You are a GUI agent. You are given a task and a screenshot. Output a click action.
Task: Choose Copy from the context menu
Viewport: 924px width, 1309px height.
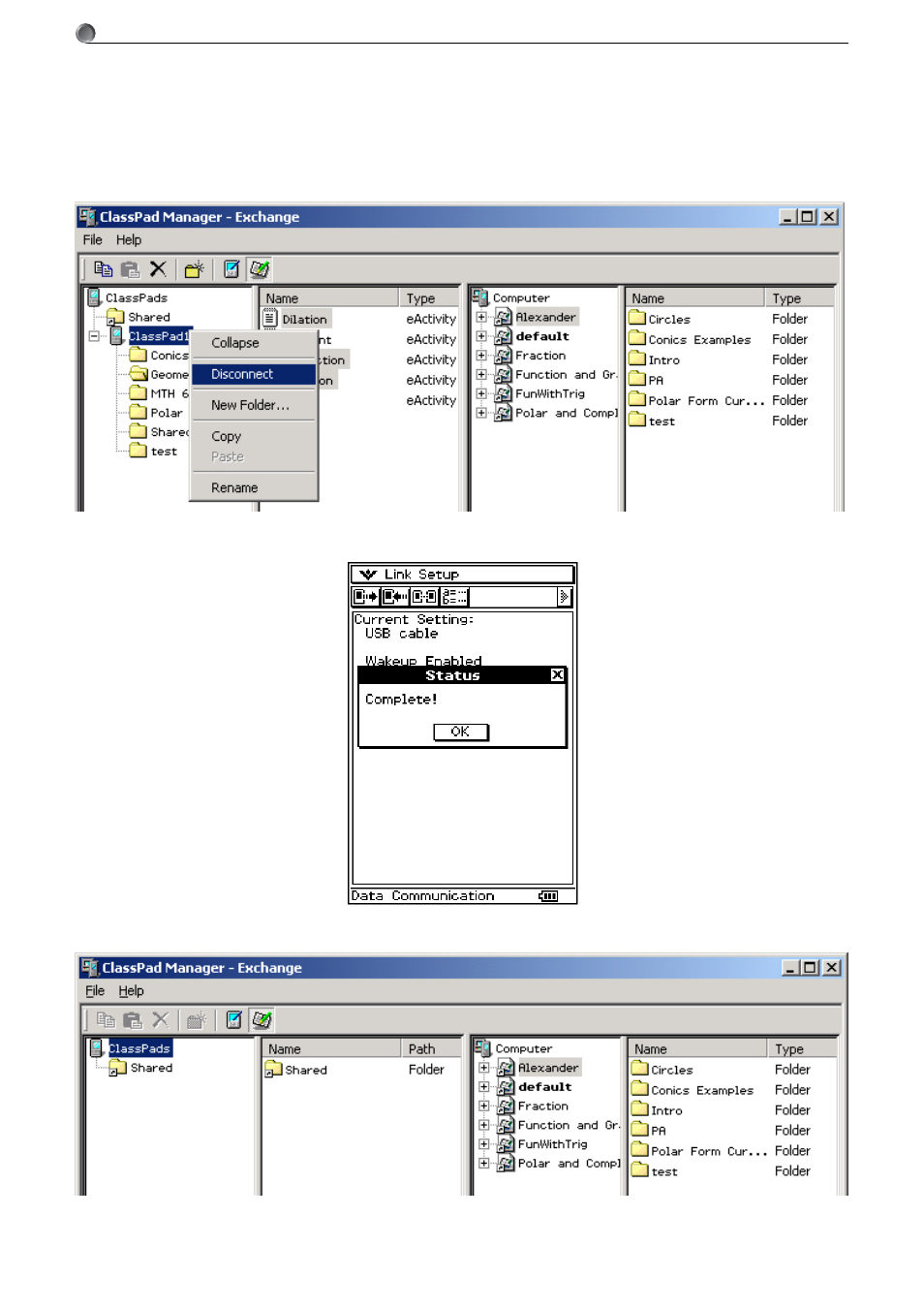point(255,436)
